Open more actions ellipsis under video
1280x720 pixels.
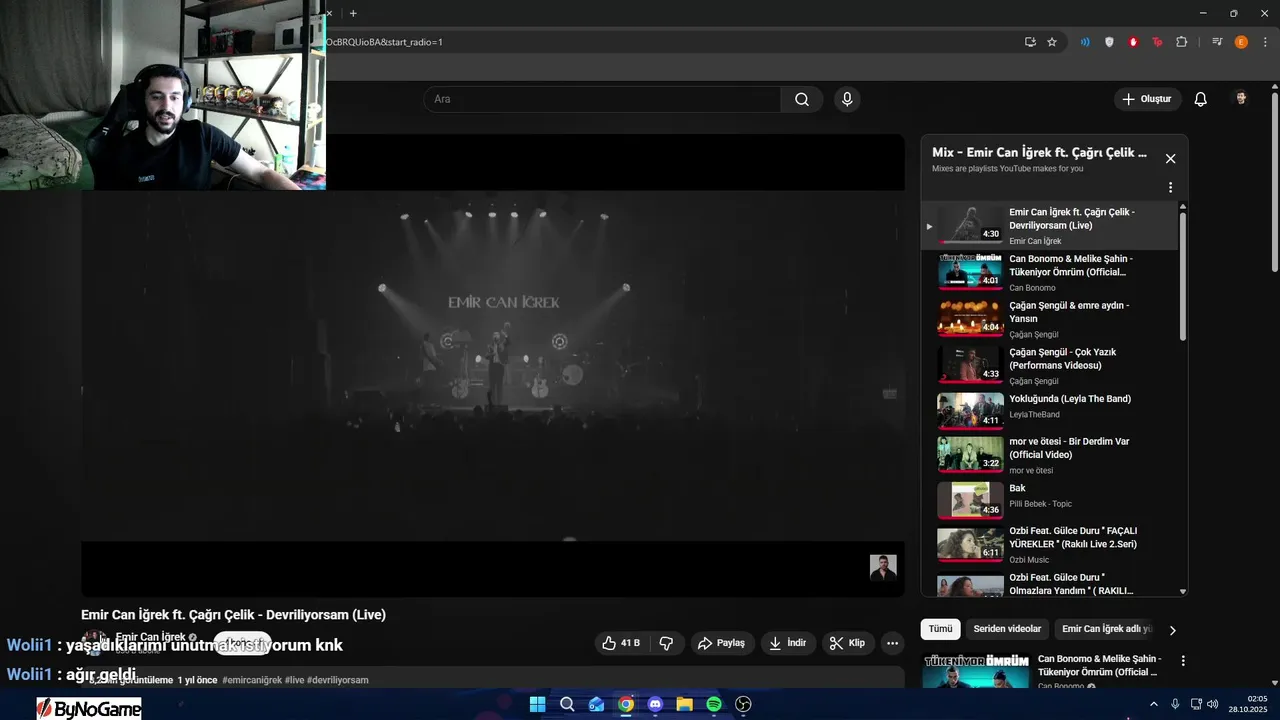(x=892, y=643)
